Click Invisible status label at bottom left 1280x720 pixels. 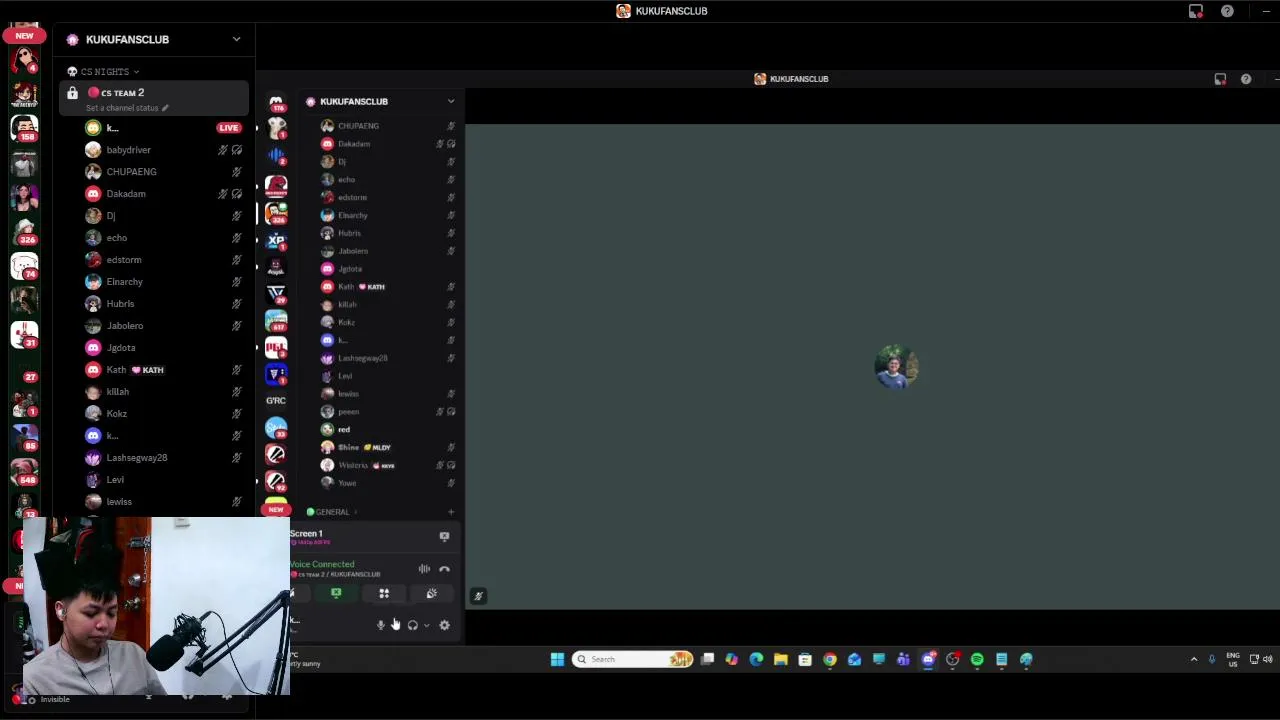pos(55,699)
